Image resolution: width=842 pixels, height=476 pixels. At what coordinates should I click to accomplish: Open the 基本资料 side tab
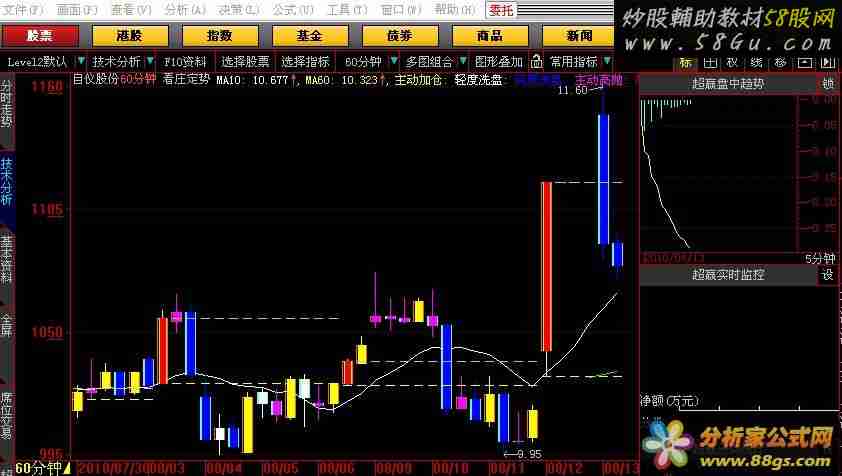click(6, 259)
